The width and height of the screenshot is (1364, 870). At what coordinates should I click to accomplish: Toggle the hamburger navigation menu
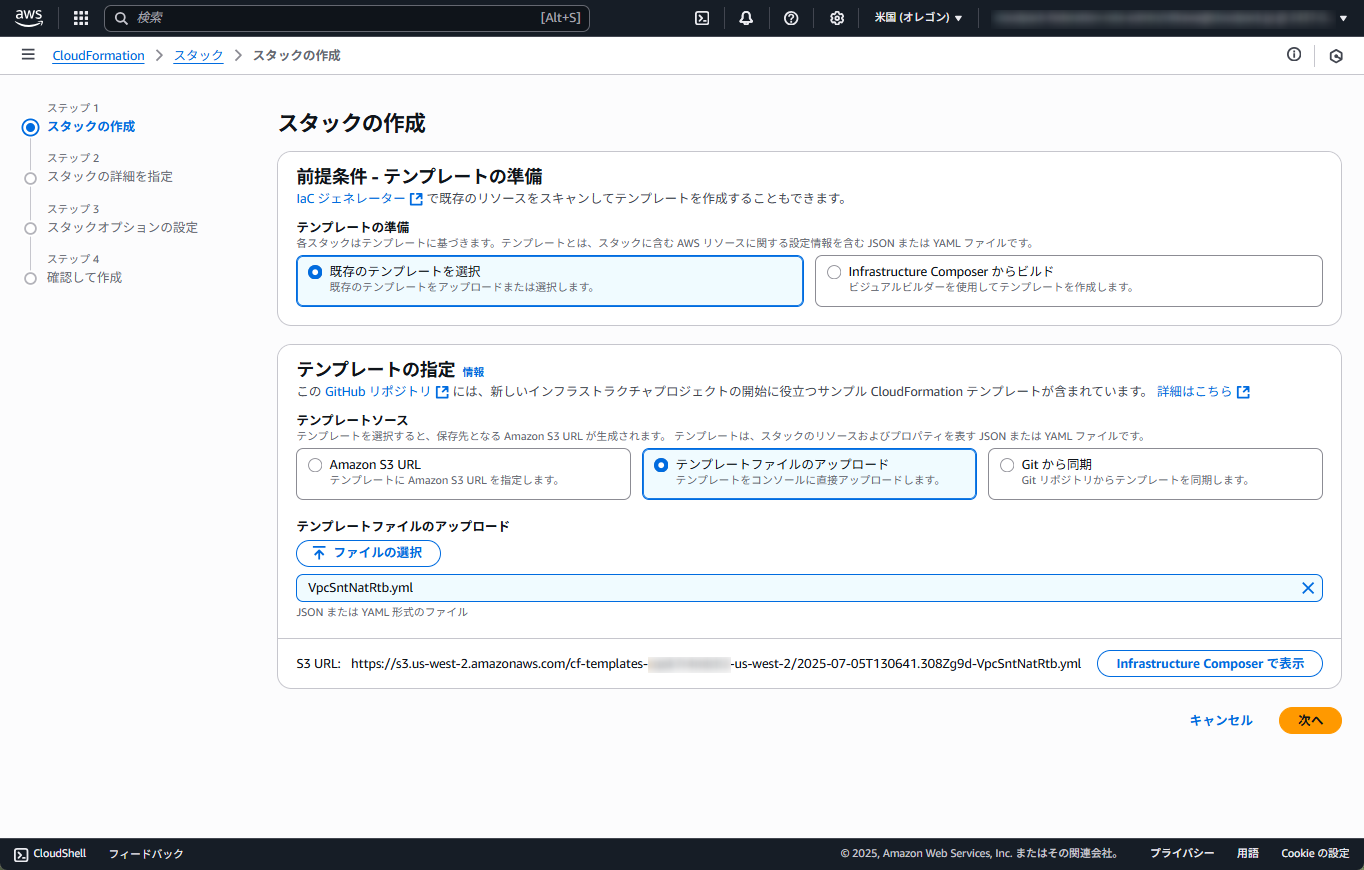click(x=28, y=55)
